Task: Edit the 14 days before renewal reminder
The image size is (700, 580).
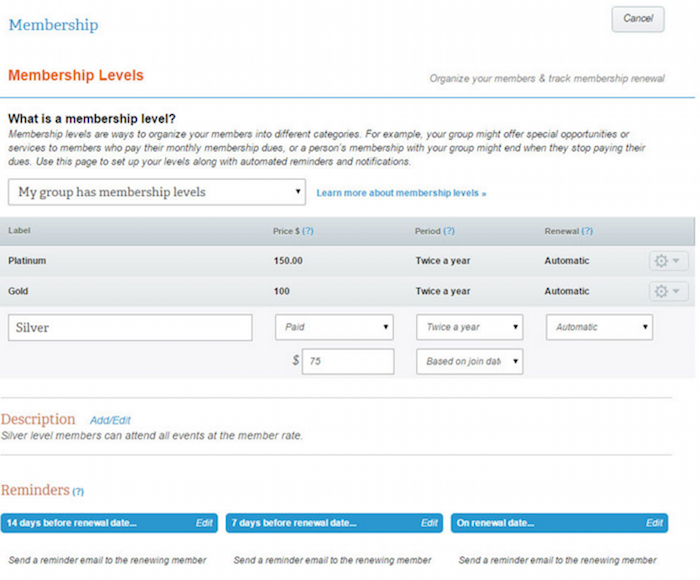Action: pyautogui.click(x=204, y=523)
